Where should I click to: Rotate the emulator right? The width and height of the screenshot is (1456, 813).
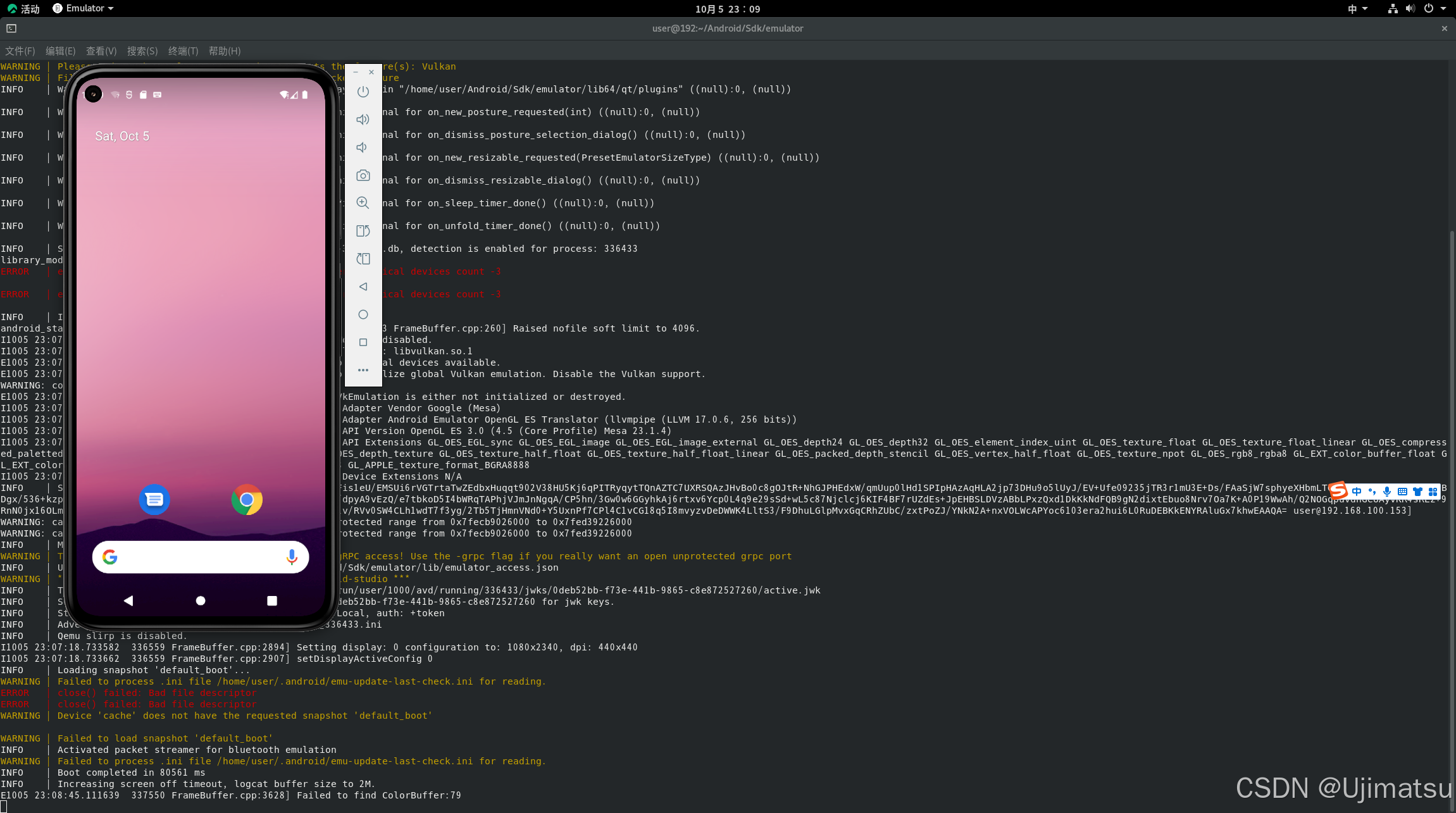click(x=363, y=259)
